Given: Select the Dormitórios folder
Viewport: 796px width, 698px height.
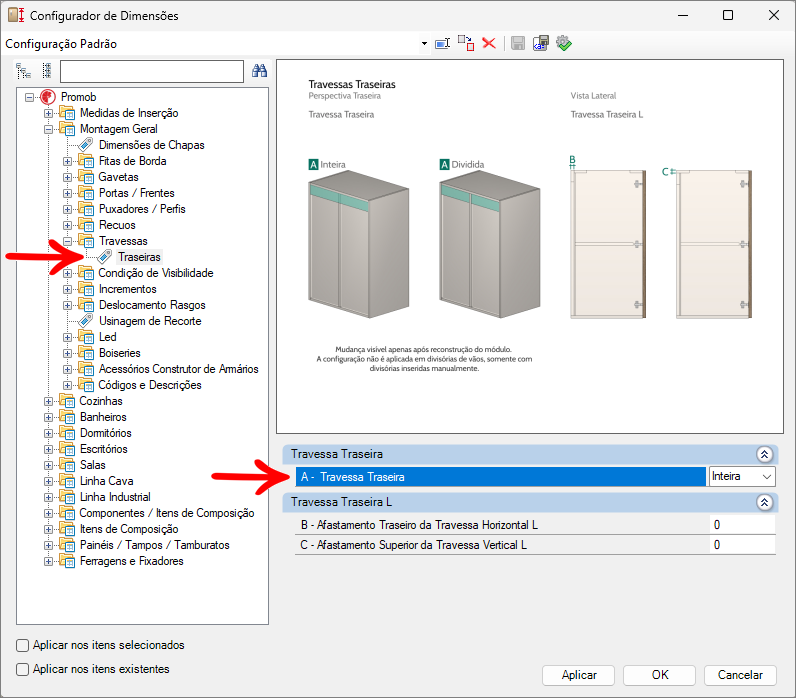Looking at the screenshot, I should pos(106,433).
